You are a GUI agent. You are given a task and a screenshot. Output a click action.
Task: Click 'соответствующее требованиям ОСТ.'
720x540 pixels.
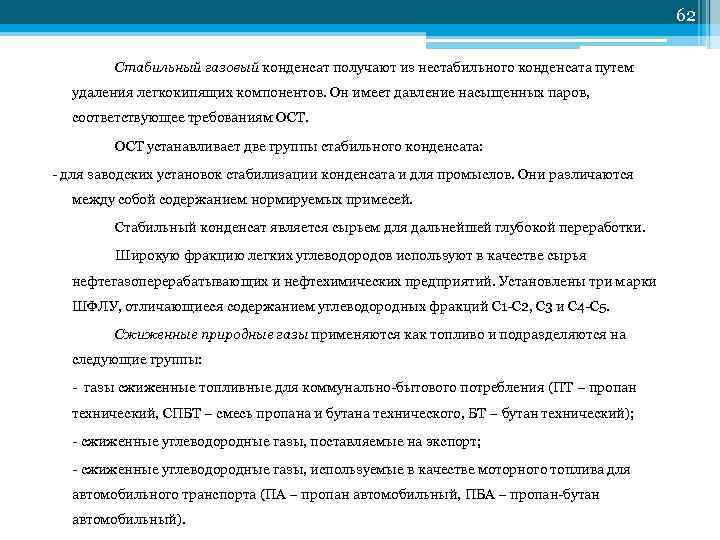190,118
